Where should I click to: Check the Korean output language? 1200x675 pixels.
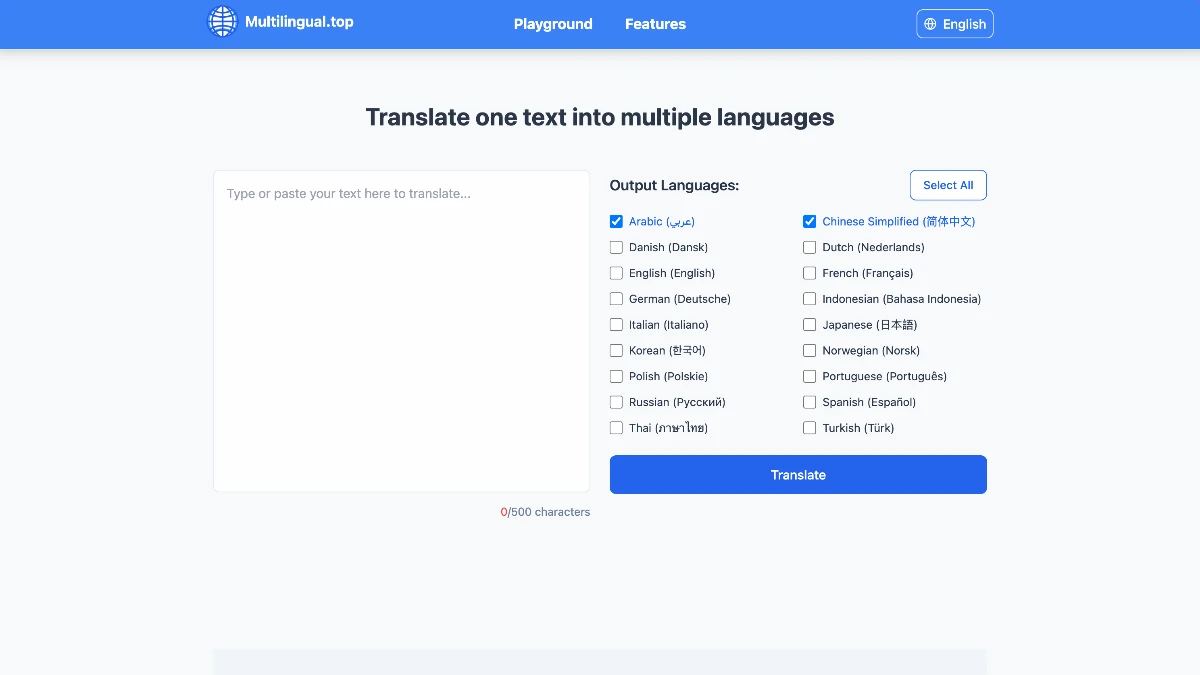[x=616, y=350]
